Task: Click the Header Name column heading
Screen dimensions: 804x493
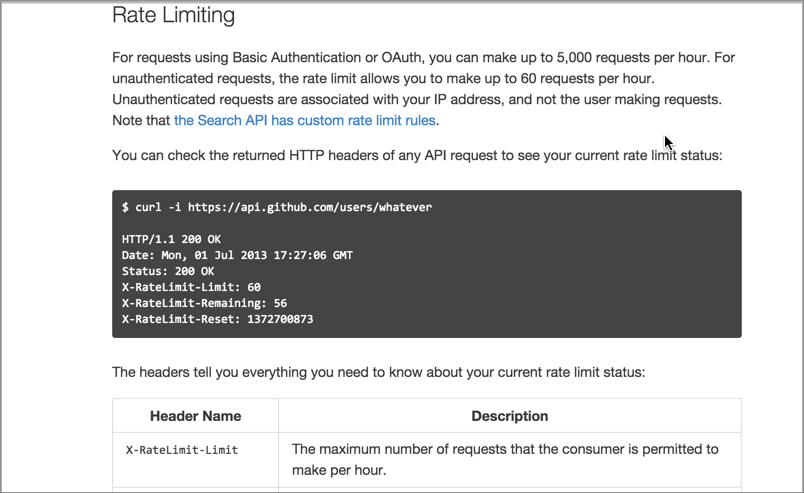Action: tap(195, 416)
